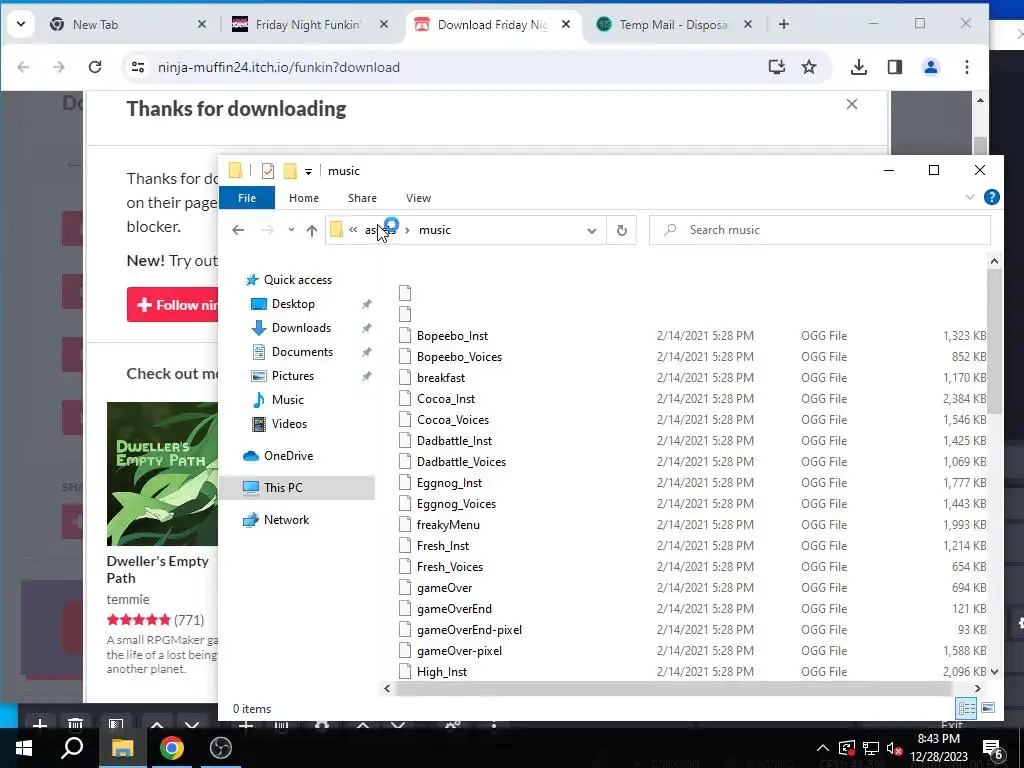
Task: Open the Home ribbon tab
Action: pos(304,198)
